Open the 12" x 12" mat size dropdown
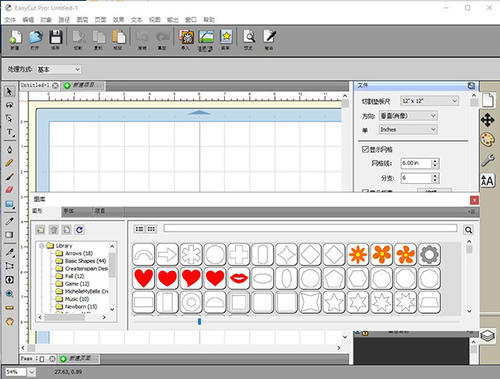 [429, 101]
